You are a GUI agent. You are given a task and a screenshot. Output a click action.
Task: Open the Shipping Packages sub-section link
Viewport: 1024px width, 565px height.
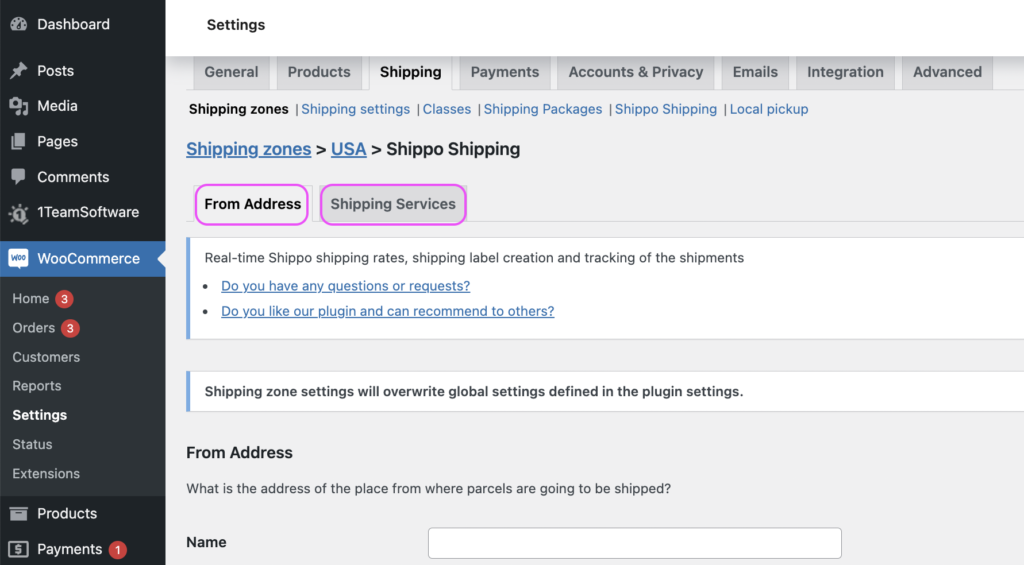543,109
